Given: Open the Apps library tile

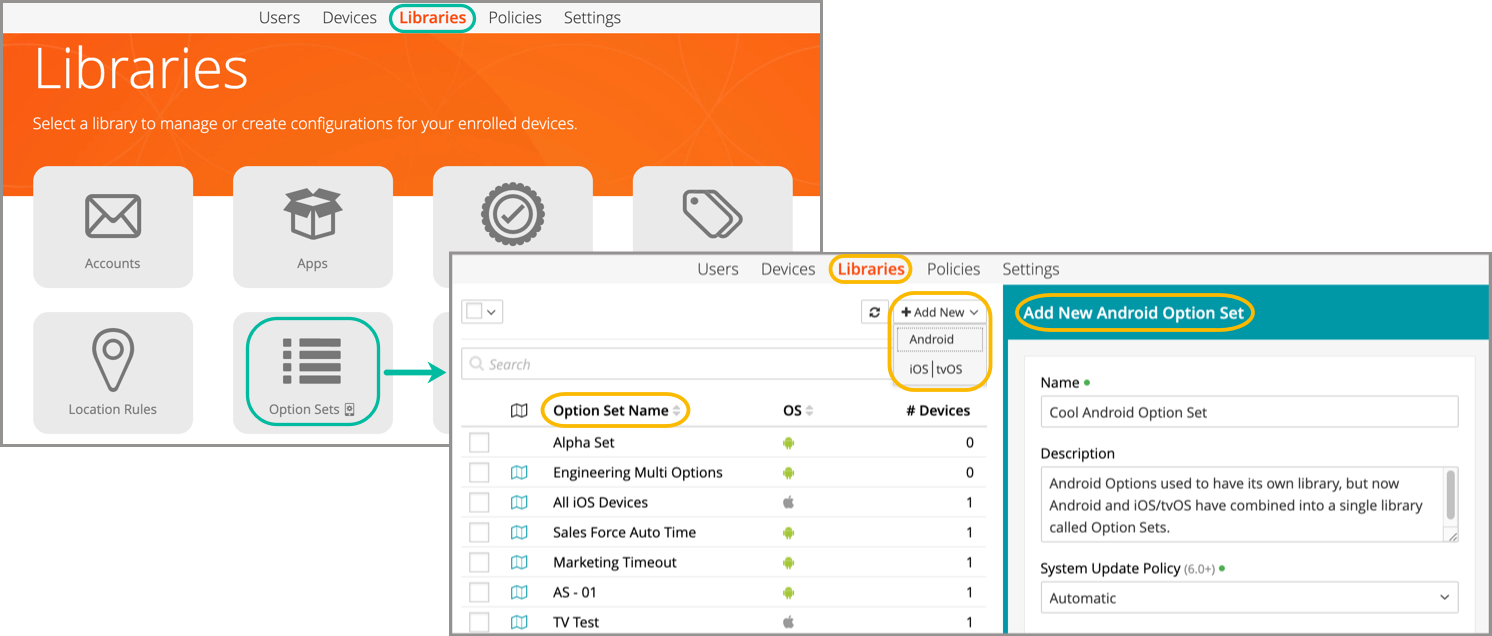Looking at the screenshot, I should click(x=312, y=227).
